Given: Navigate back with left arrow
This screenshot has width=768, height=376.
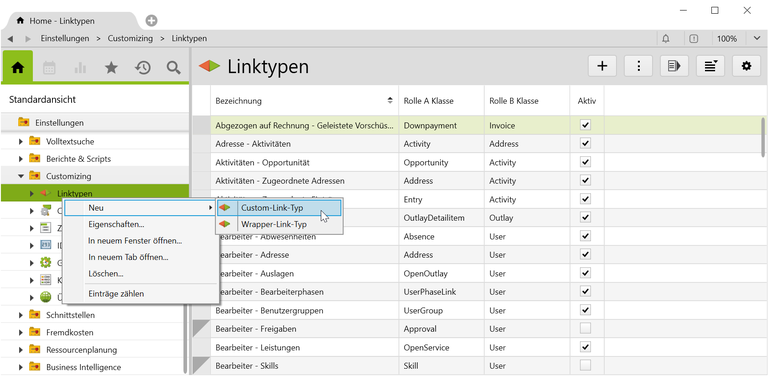Looking at the screenshot, I should click(x=10, y=39).
